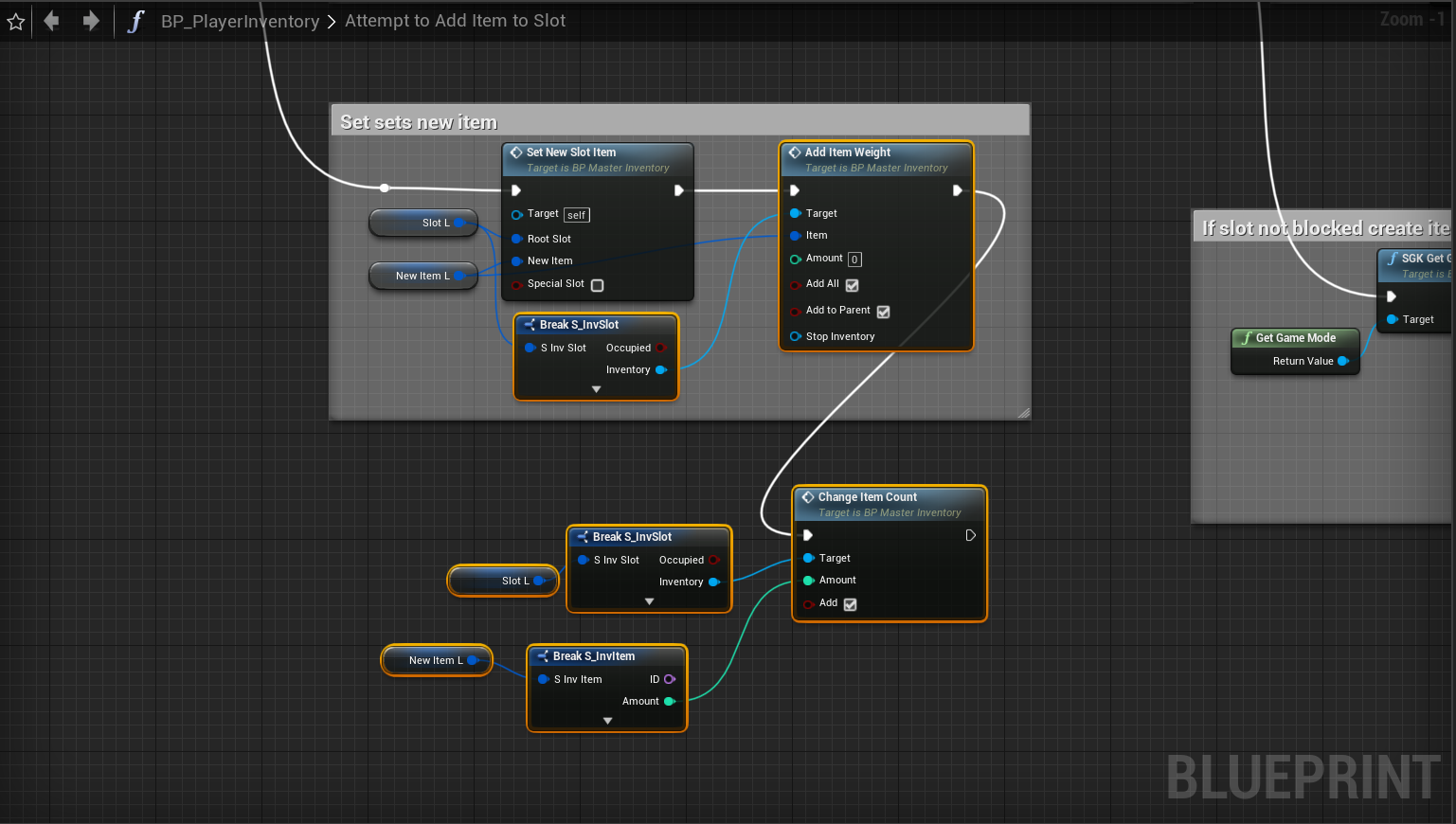Screen dimensions: 1456x824
Task: Uncheck Add checkbox on Change Item Count
Action: [x=850, y=604]
